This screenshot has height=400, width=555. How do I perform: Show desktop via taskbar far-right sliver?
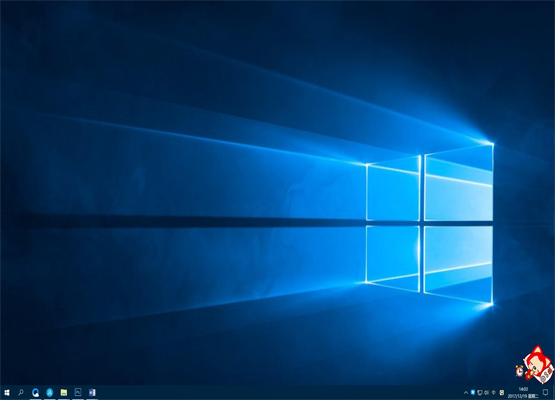(x=554, y=393)
